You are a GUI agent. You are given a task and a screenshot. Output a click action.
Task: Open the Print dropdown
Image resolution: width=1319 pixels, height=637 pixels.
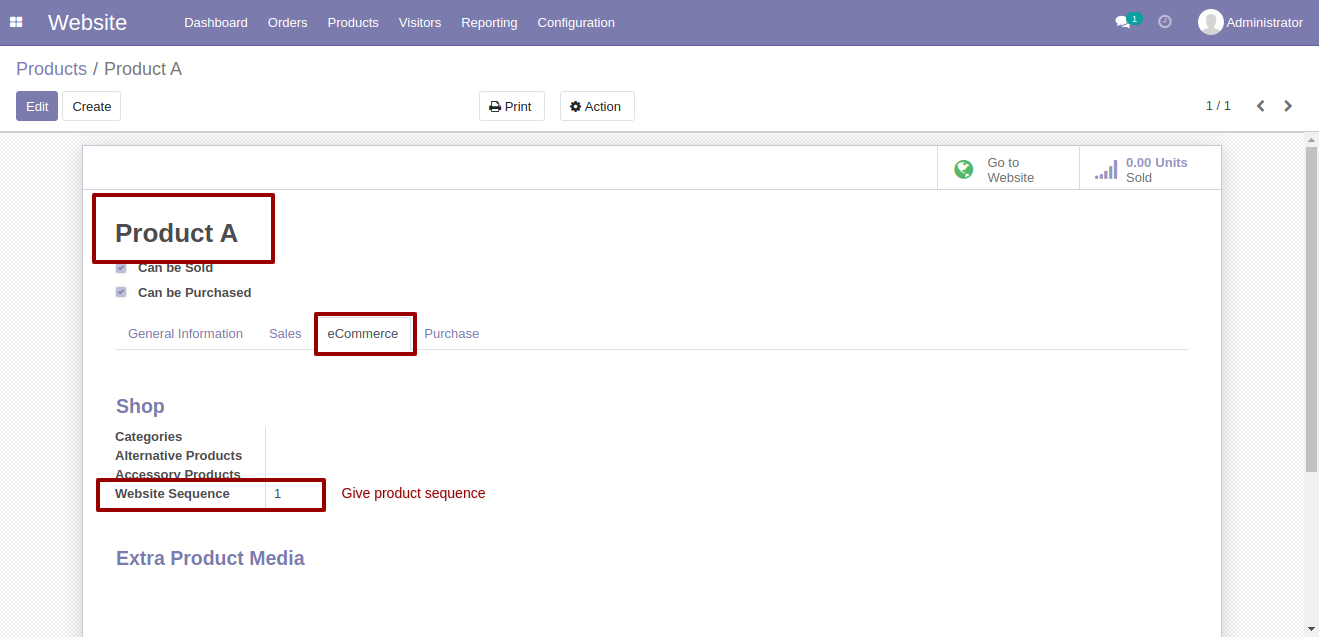(512, 106)
